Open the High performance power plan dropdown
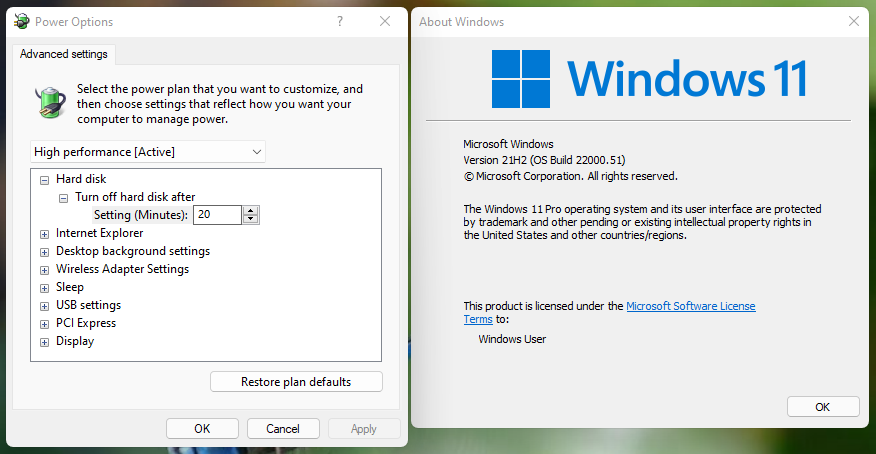This screenshot has width=876, height=454. pyautogui.click(x=147, y=152)
